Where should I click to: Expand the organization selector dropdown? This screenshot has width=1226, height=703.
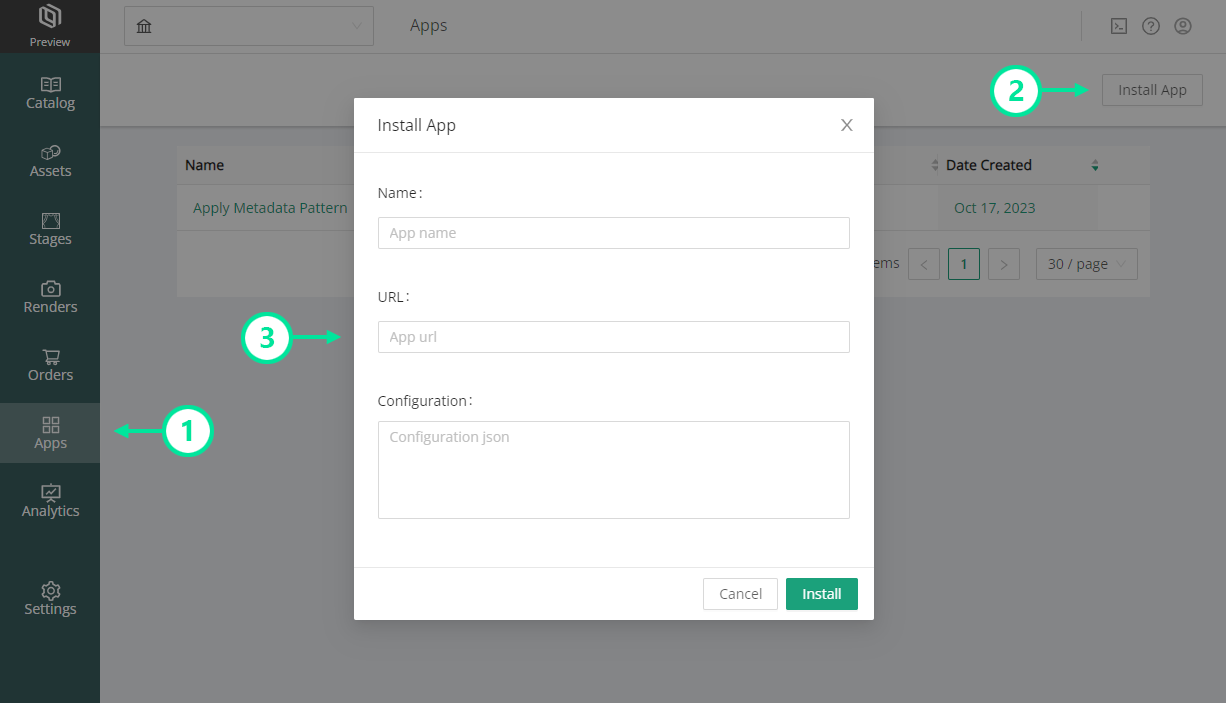click(x=248, y=26)
